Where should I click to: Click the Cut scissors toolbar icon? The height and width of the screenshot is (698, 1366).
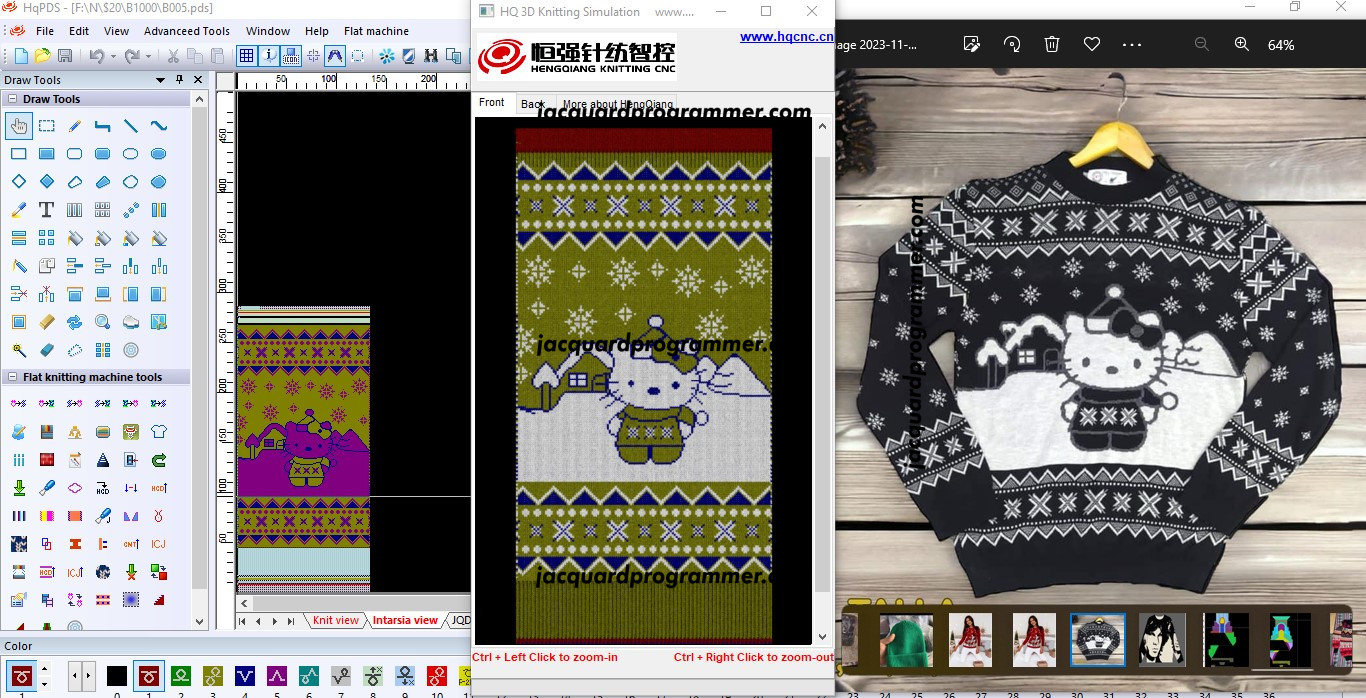173,56
